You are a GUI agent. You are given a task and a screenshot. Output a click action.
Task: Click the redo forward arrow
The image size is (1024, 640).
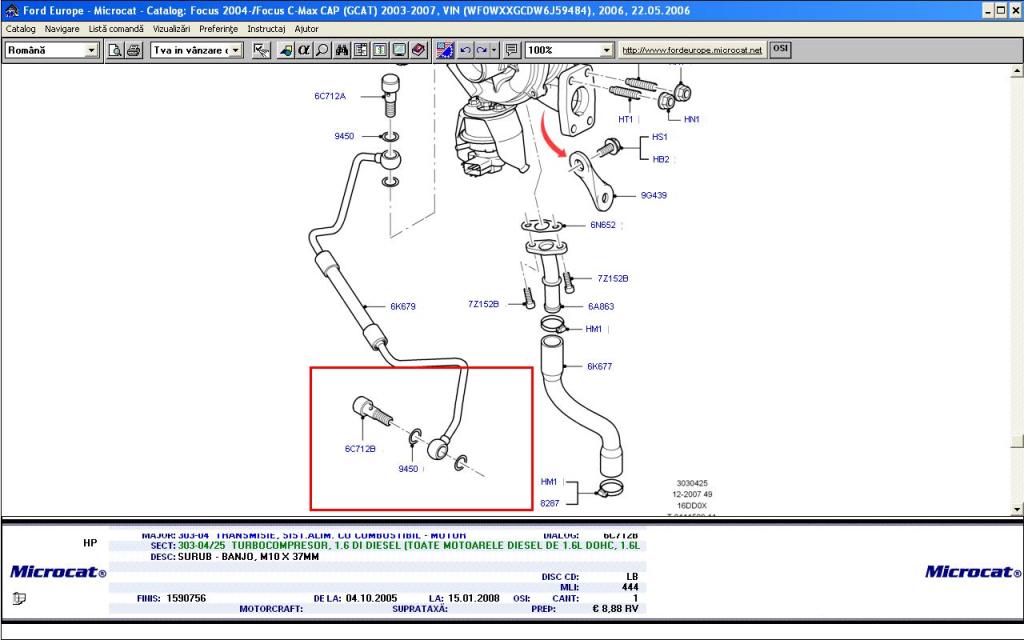coord(482,50)
